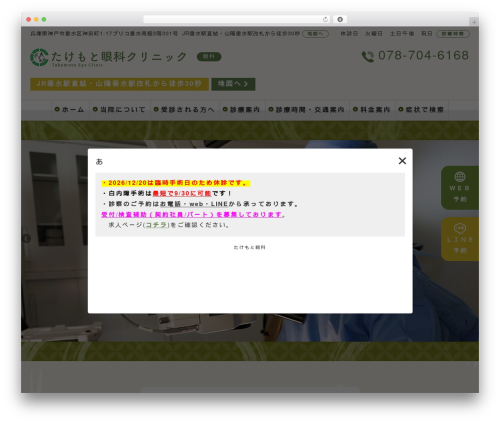This screenshot has height=423, width=500.
Task: Open the 受診される方へ menu item
Action: pos(184,110)
